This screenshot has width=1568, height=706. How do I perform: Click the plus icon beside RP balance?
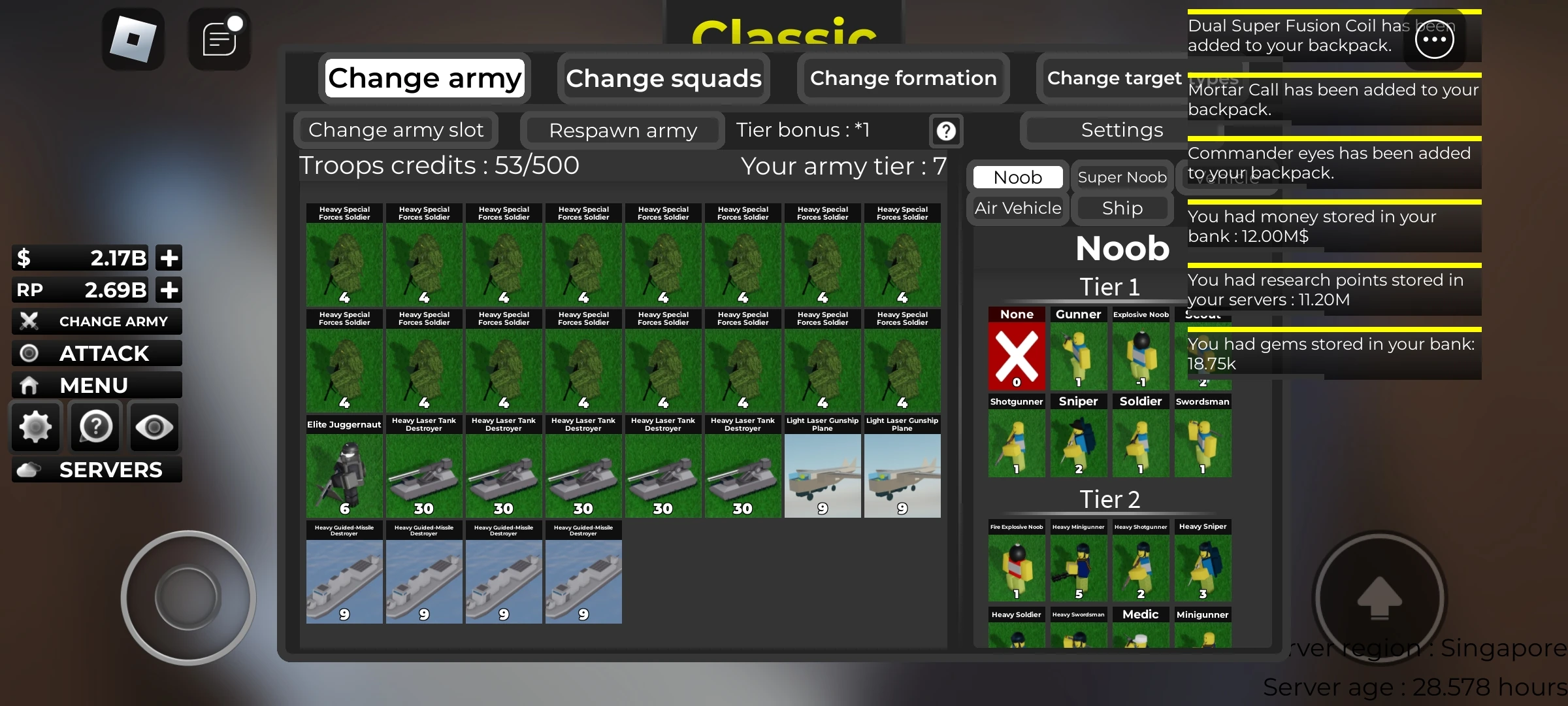pyautogui.click(x=169, y=290)
